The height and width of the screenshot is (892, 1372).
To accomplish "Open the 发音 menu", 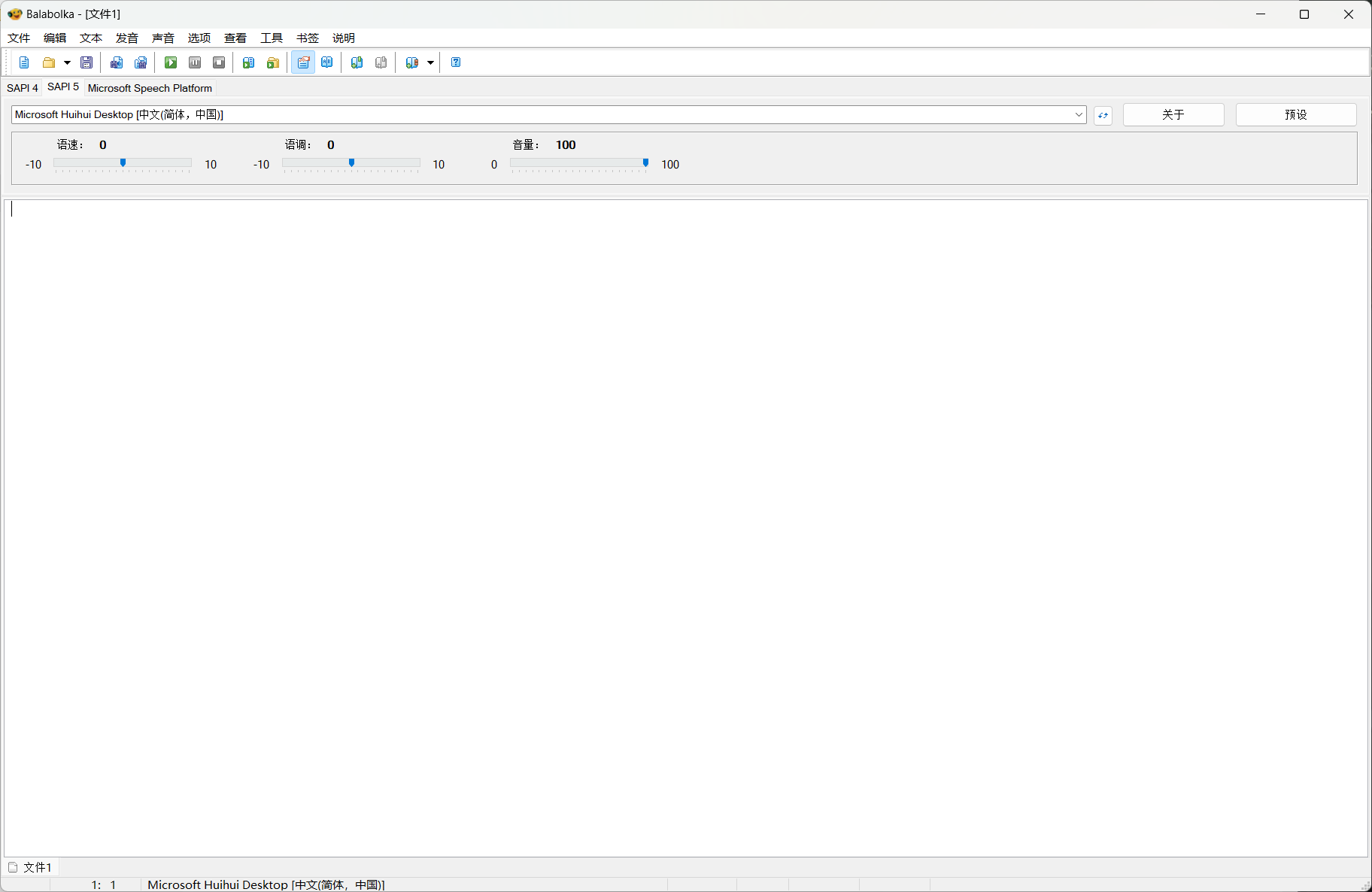I will (x=127, y=38).
